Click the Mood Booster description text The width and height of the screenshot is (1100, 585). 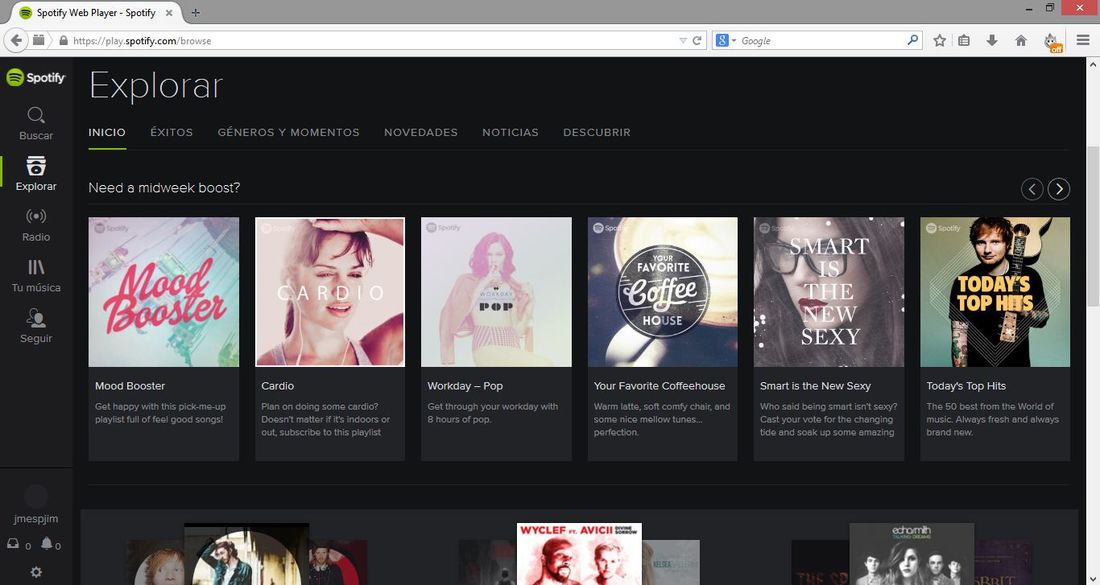coord(159,412)
